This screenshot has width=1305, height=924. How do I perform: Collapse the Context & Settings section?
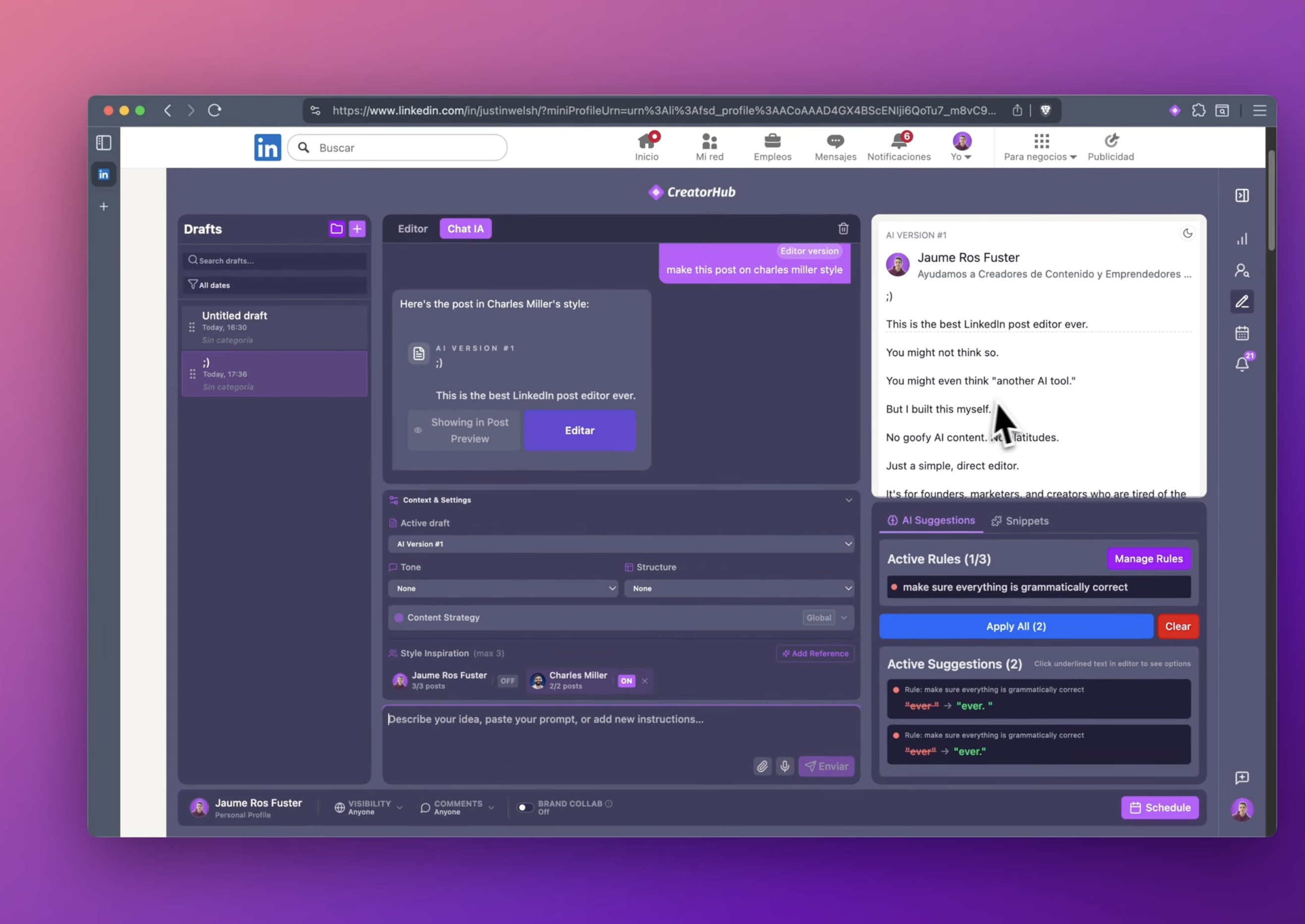pyautogui.click(x=849, y=500)
